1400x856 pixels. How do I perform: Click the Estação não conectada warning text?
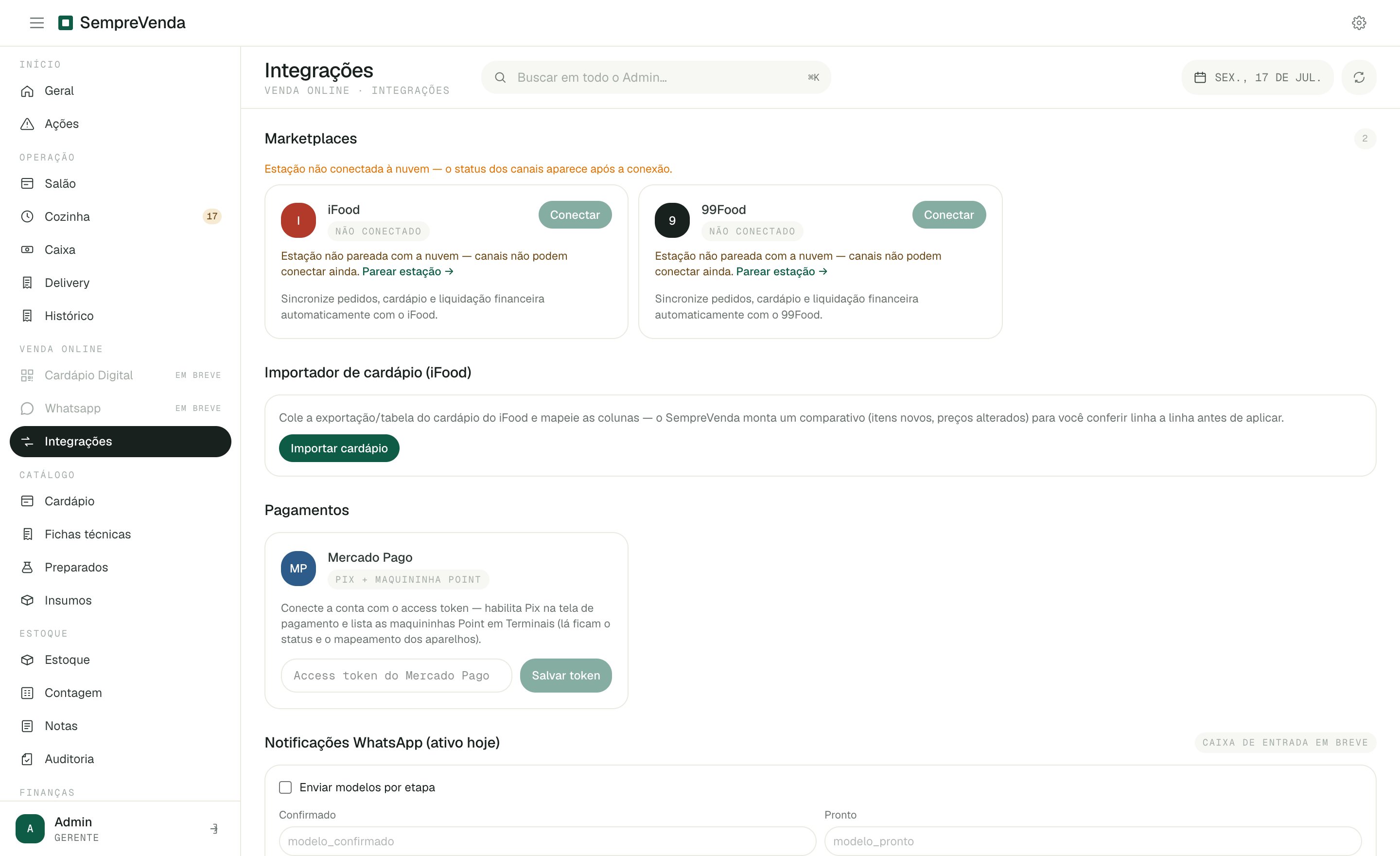point(468,169)
